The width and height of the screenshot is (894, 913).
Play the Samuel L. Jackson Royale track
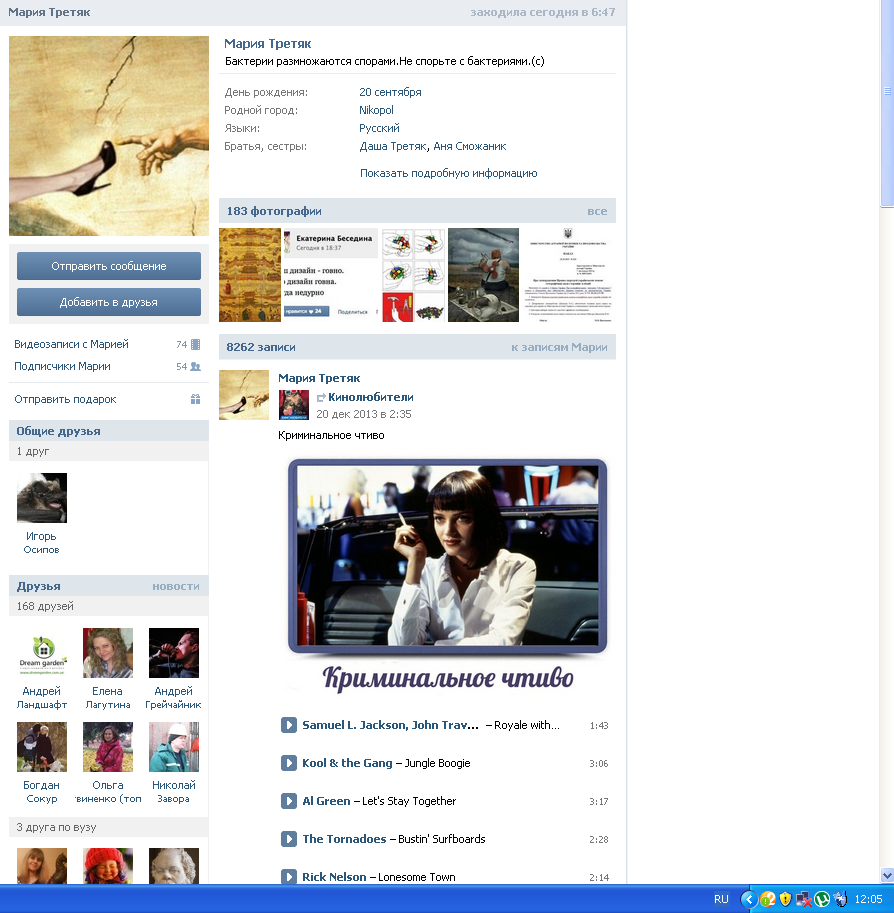coord(288,725)
